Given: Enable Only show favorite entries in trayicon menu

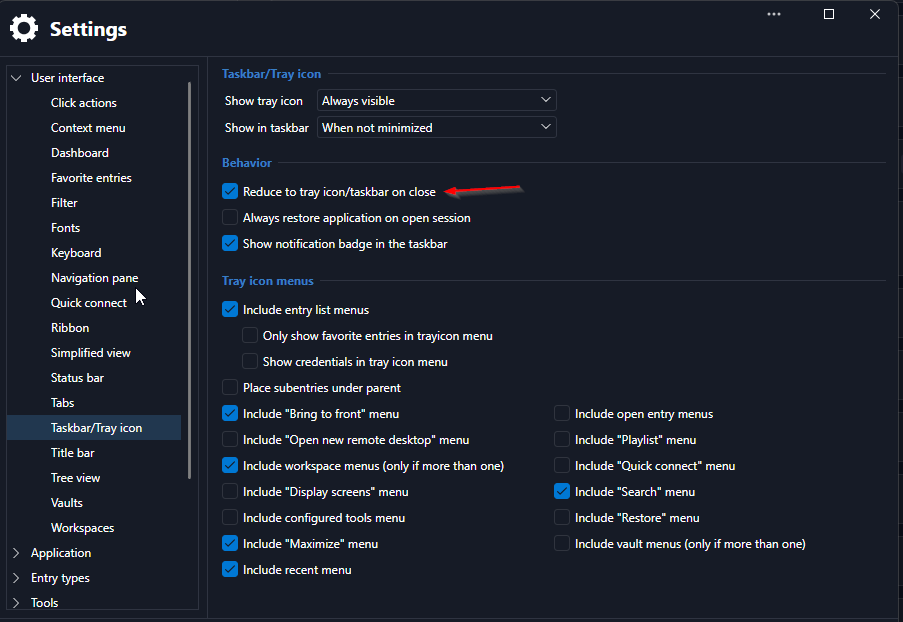Looking at the screenshot, I should 250,335.
